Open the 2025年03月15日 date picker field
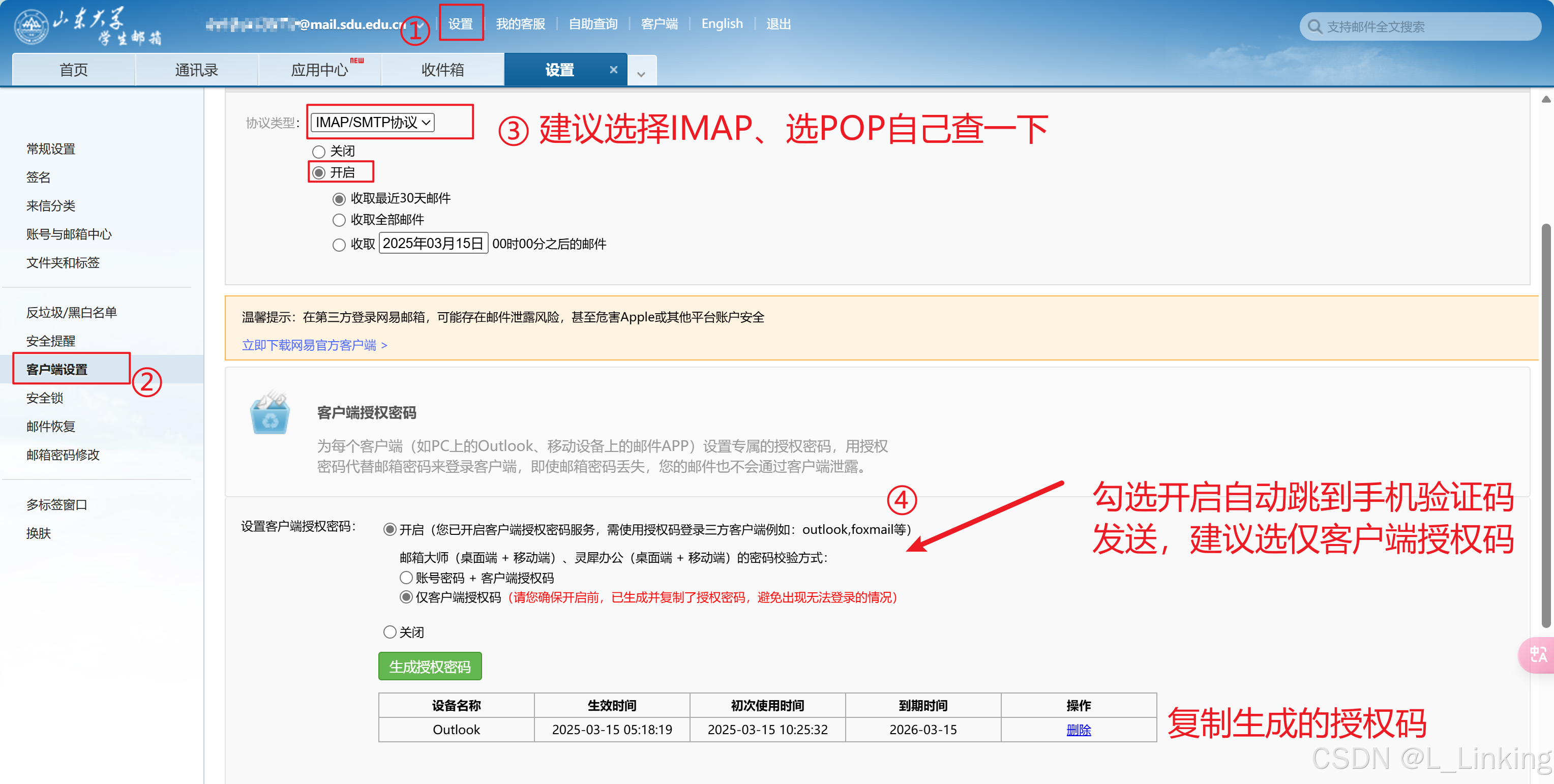Viewport: 1554px width, 784px height. (433, 244)
